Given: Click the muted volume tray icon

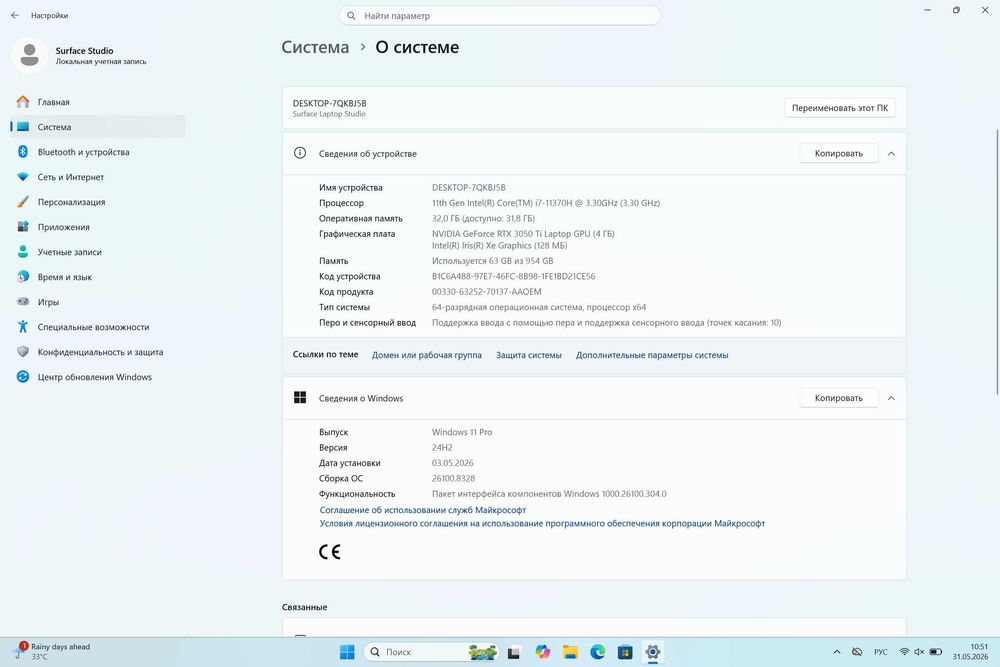Looking at the screenshot, I should point(919,652).
